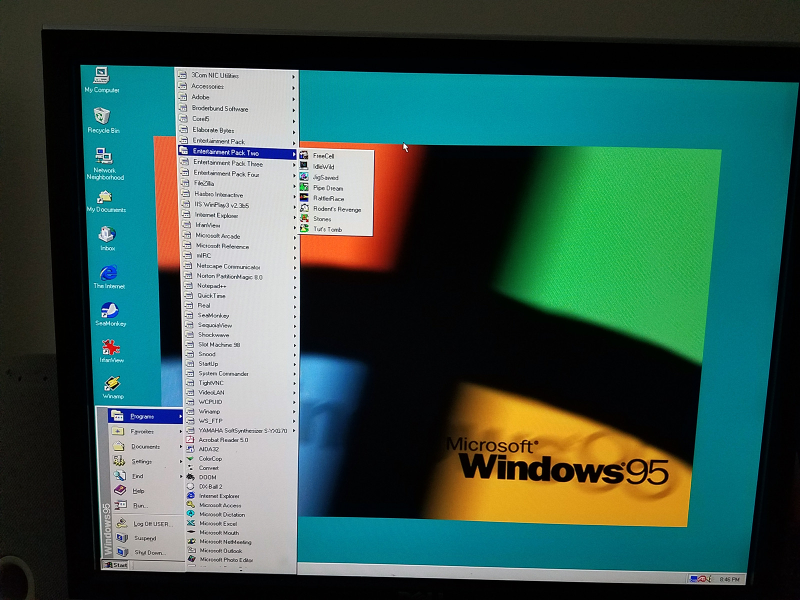The height and width of the screenshot is (600, 800).
Task: Expand the Entertainment Pack Four folder
Action: (x=238, y=173)
